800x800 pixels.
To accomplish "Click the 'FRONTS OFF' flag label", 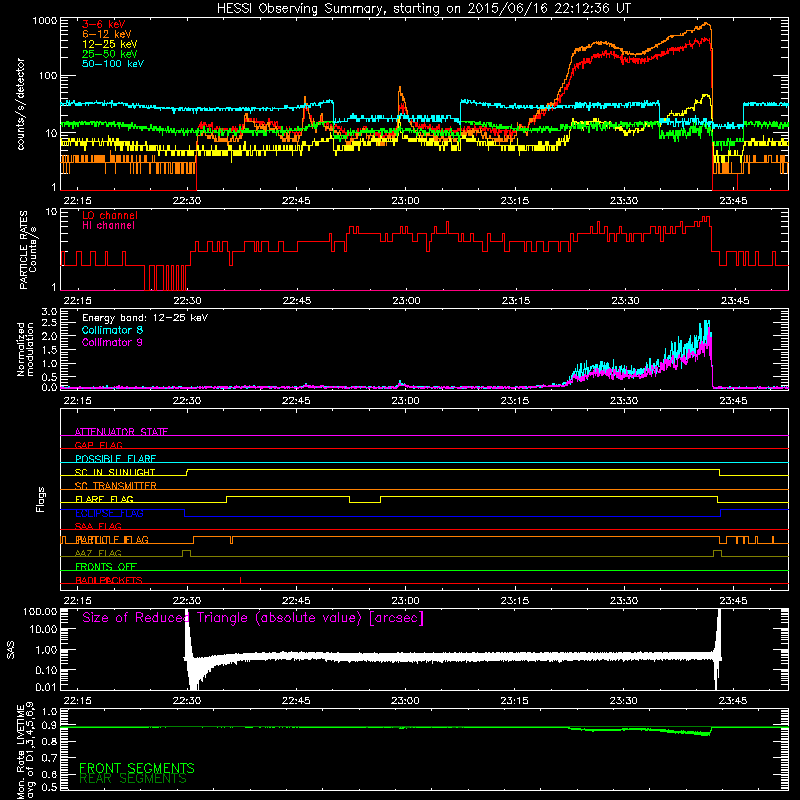I will pos(106,567).
